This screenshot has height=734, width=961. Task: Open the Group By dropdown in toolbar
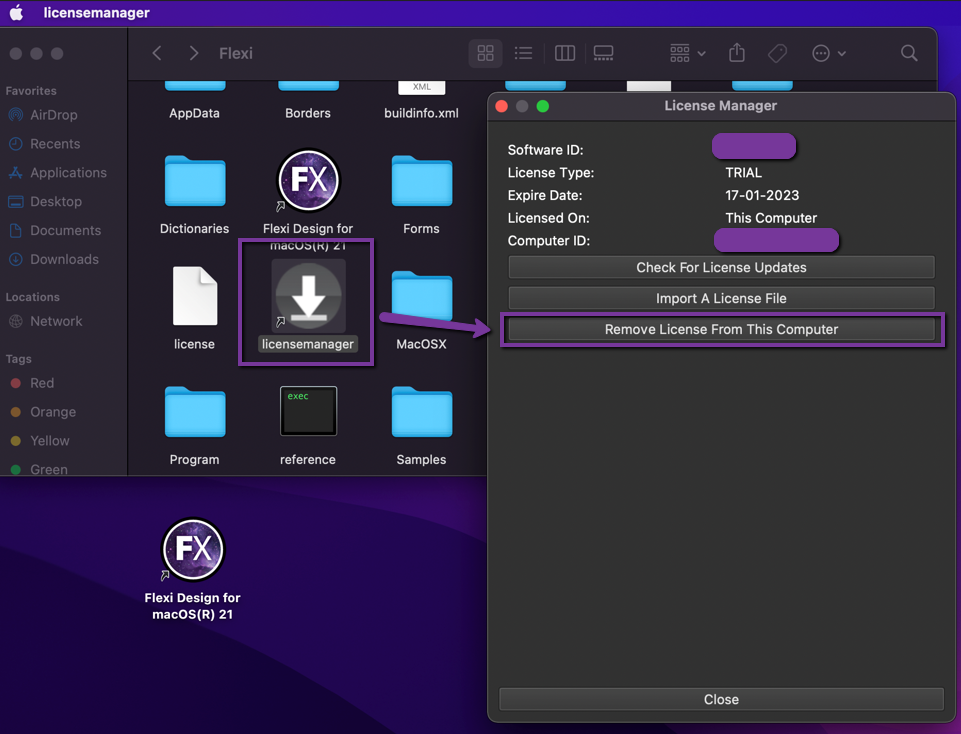(x=687, y=53)
